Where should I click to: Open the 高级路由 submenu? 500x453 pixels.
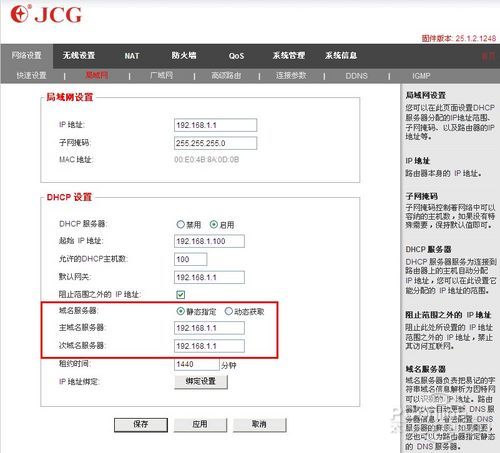[x=226, y=76]
